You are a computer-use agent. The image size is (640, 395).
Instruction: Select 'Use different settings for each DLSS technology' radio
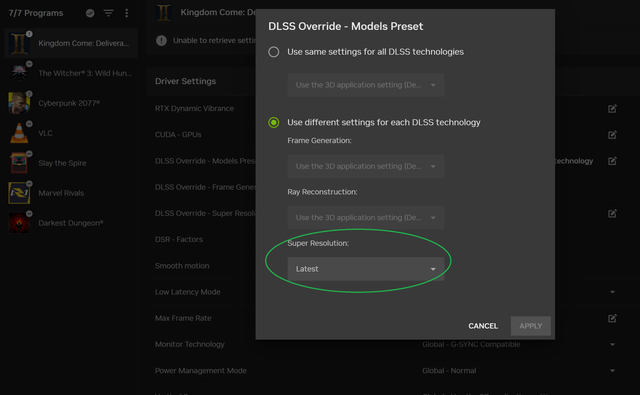tap(273, 122)
